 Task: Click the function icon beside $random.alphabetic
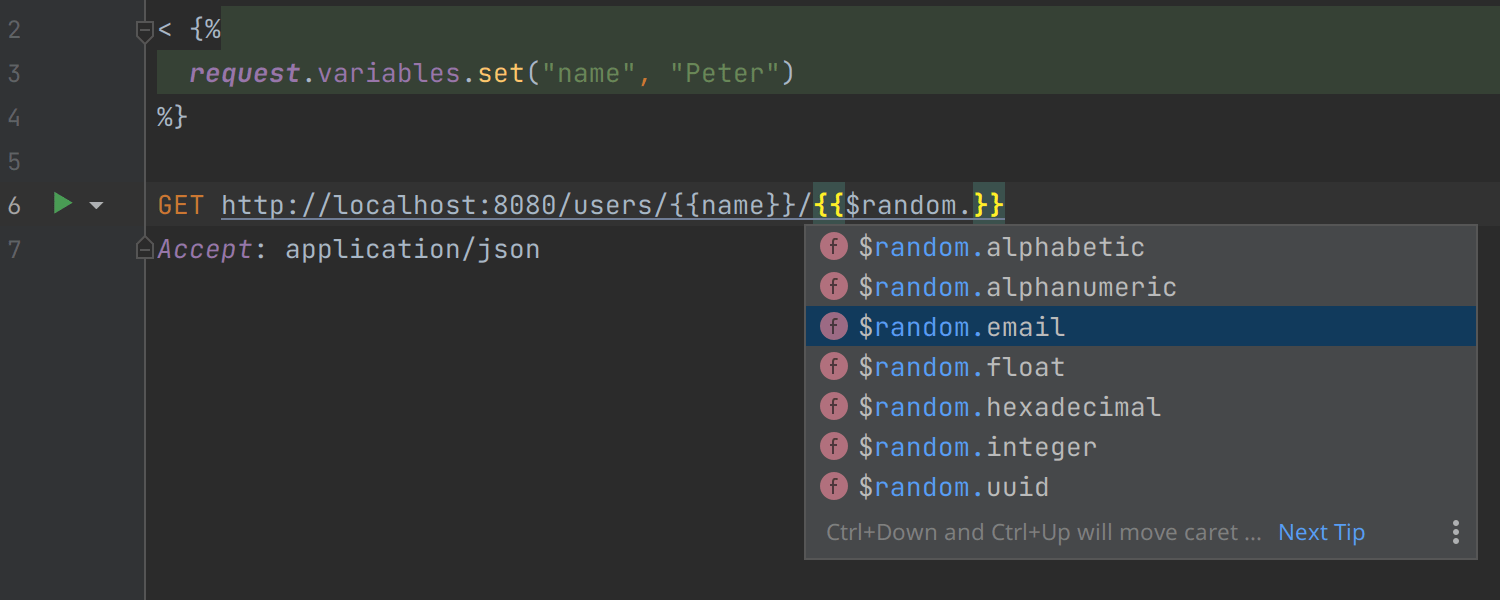833,247
